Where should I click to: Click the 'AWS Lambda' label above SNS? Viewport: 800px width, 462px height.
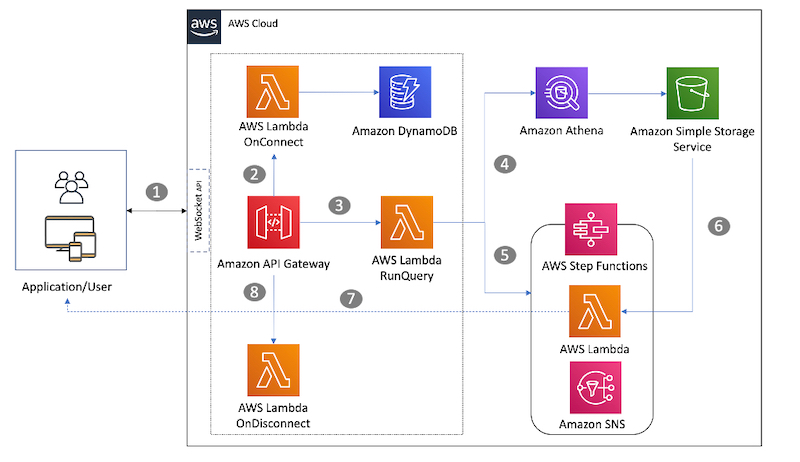(594, 349)
